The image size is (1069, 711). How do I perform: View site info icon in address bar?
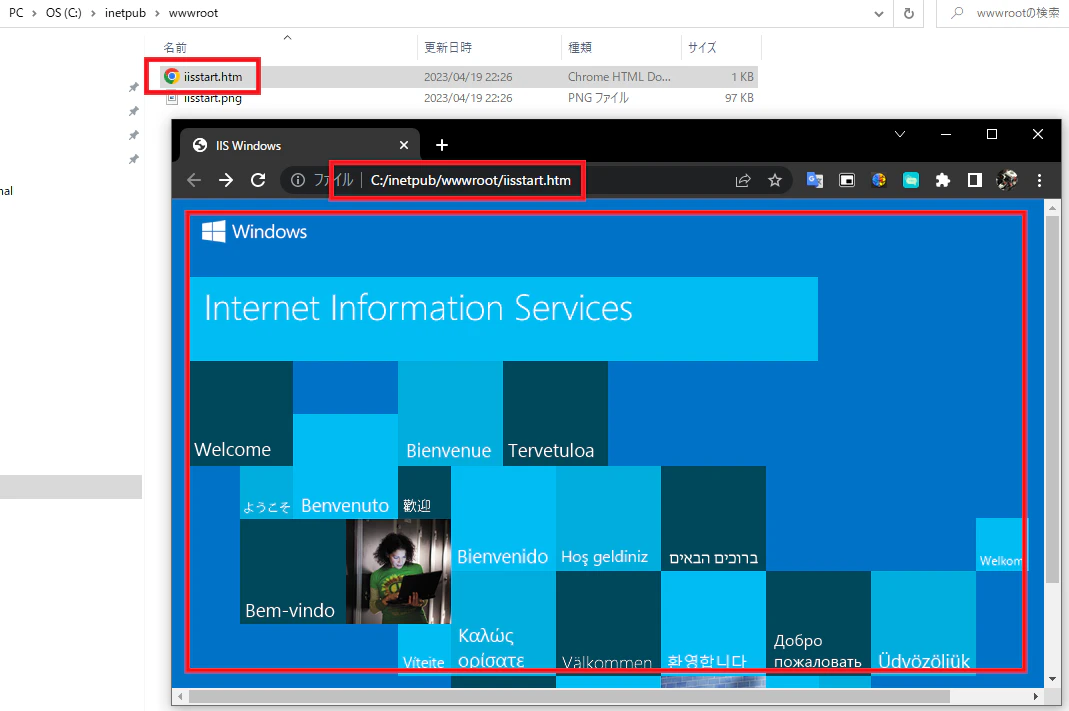298,180
